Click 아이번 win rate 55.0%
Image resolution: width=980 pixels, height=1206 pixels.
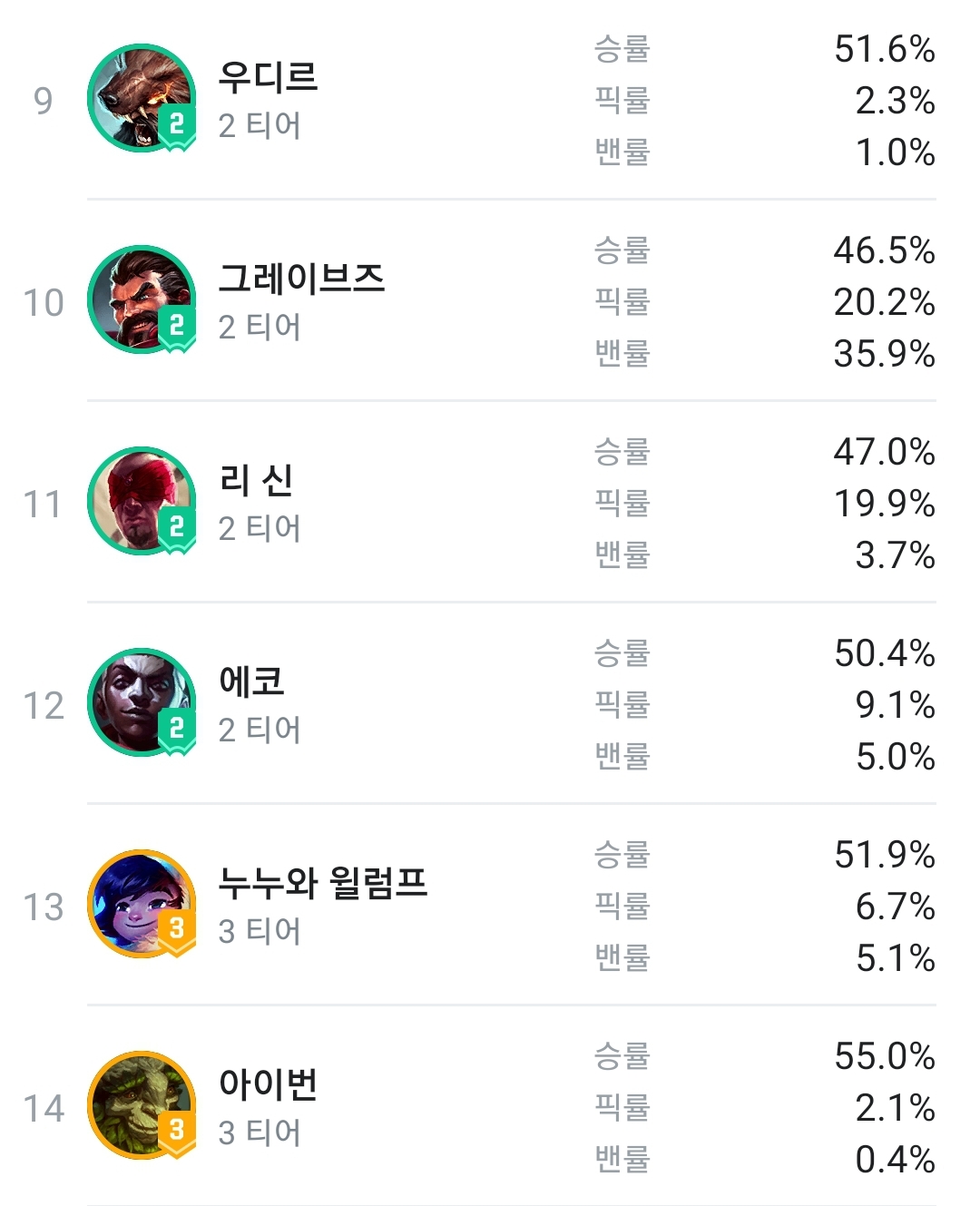click(885, 1056)
